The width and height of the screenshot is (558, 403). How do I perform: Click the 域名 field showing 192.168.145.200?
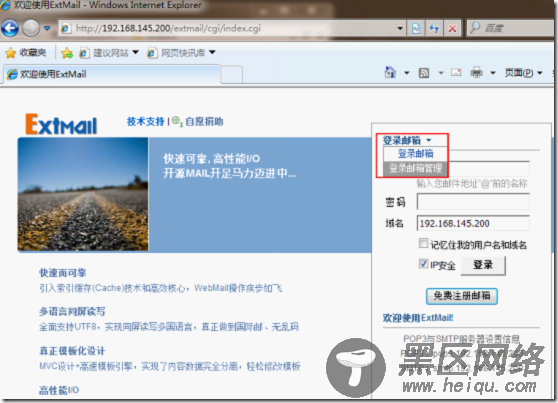(473, 224)
